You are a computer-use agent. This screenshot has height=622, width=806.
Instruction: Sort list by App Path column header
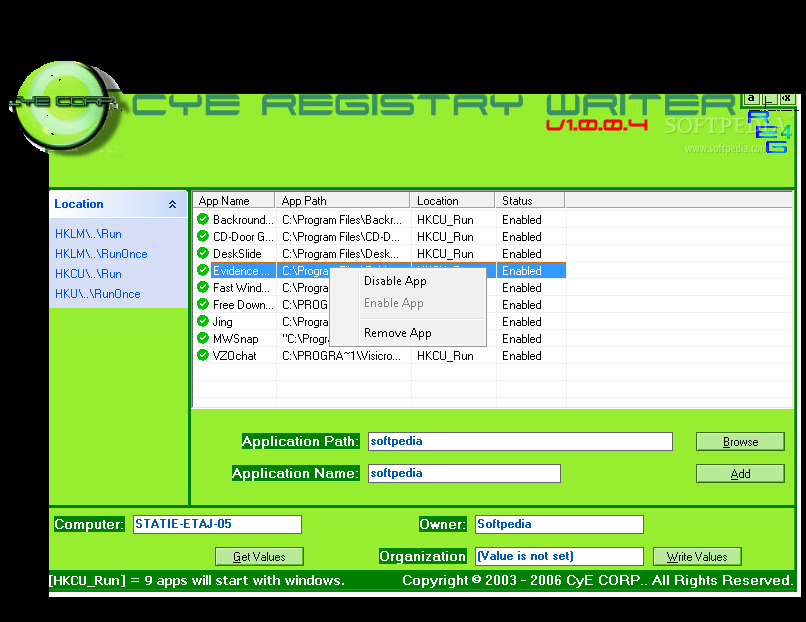[342, 200]
